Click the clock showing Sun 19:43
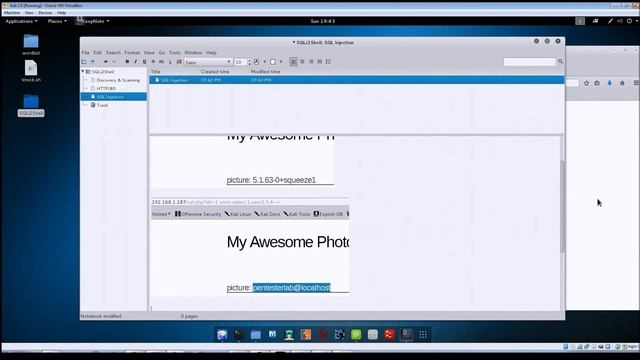 pos(322,21)
